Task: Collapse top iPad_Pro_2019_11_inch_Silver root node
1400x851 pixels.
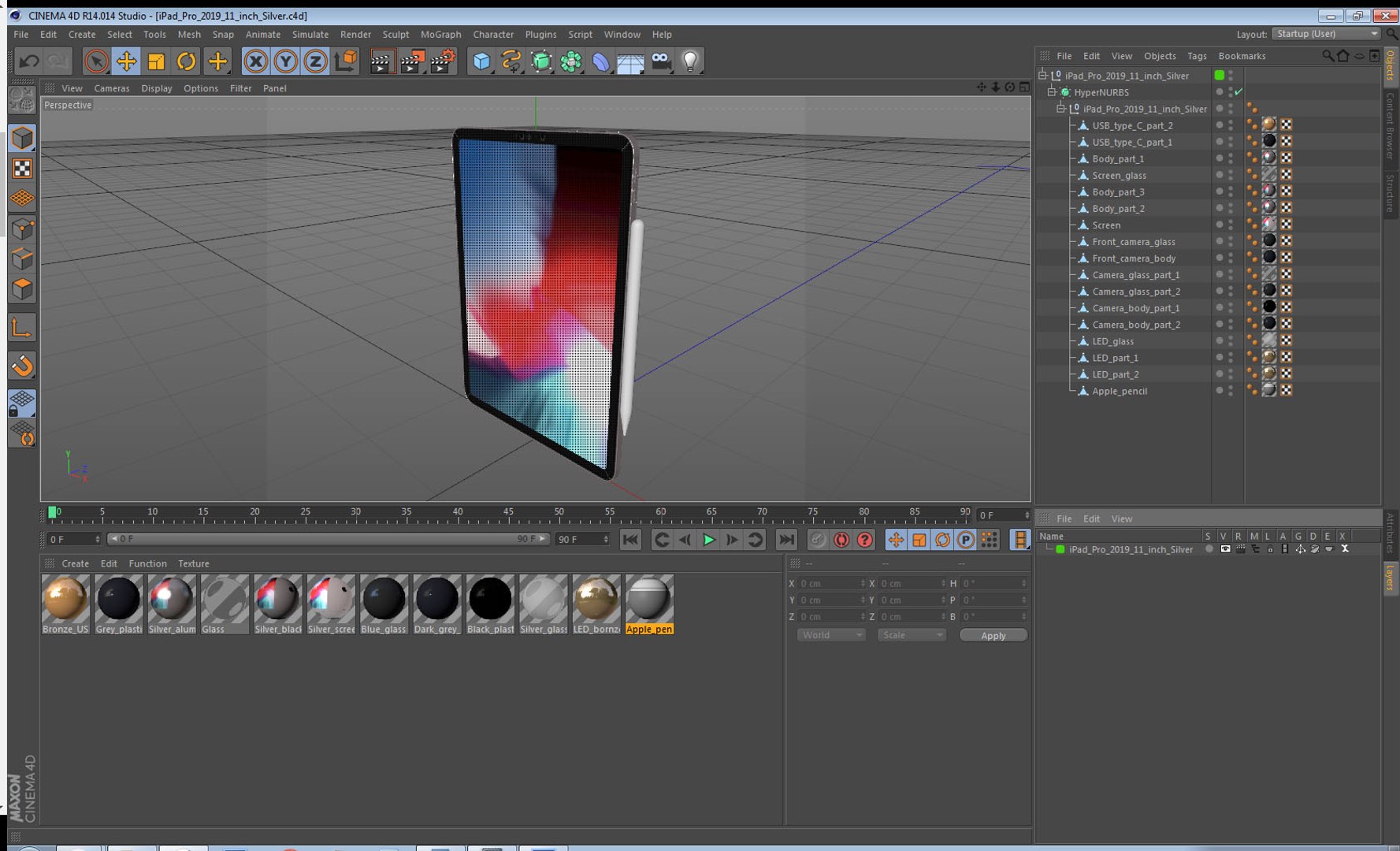Action: pos(1043,76)
